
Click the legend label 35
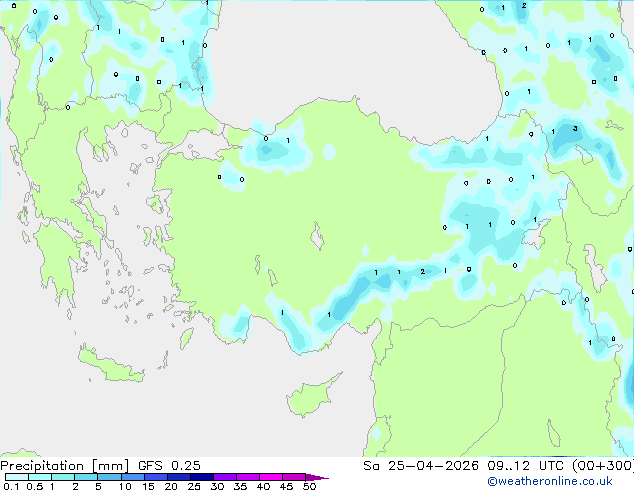click(x=240, y=486)
